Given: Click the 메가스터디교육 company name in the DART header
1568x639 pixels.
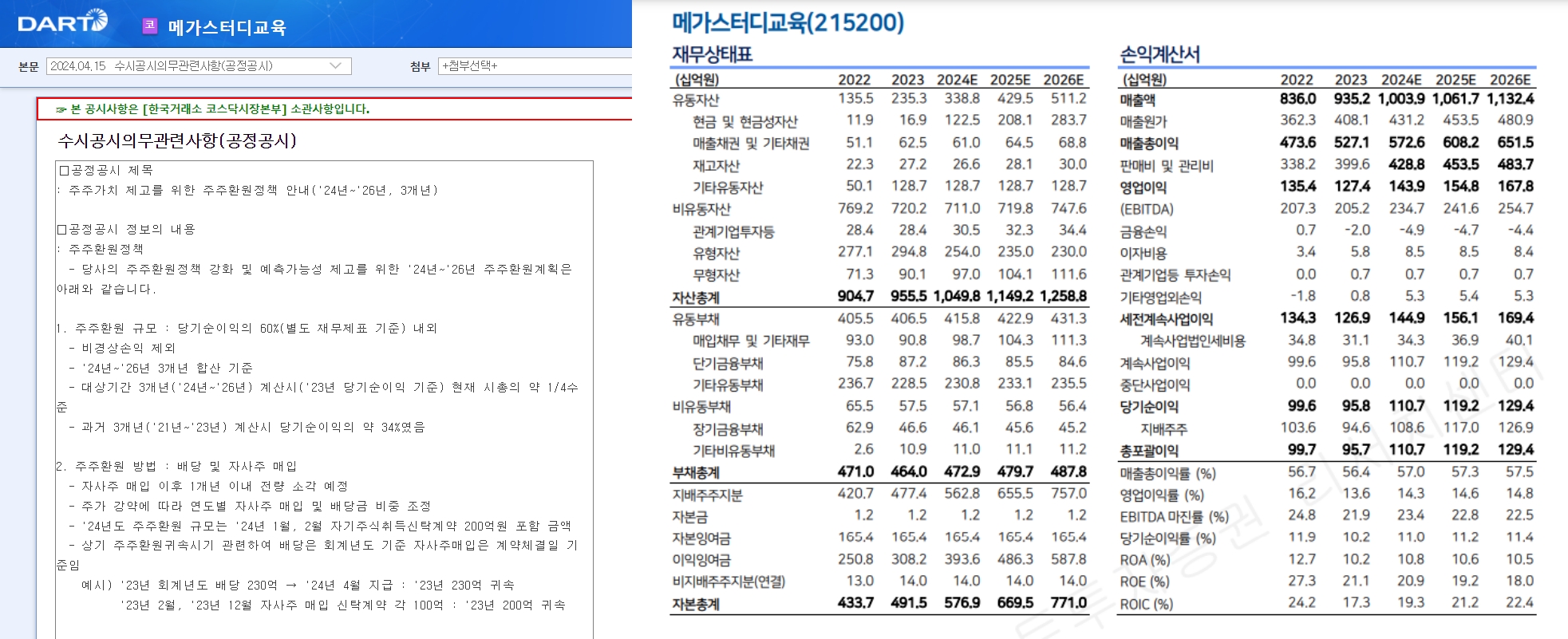Looking at the screenshot, I should (x=227, y=27).
